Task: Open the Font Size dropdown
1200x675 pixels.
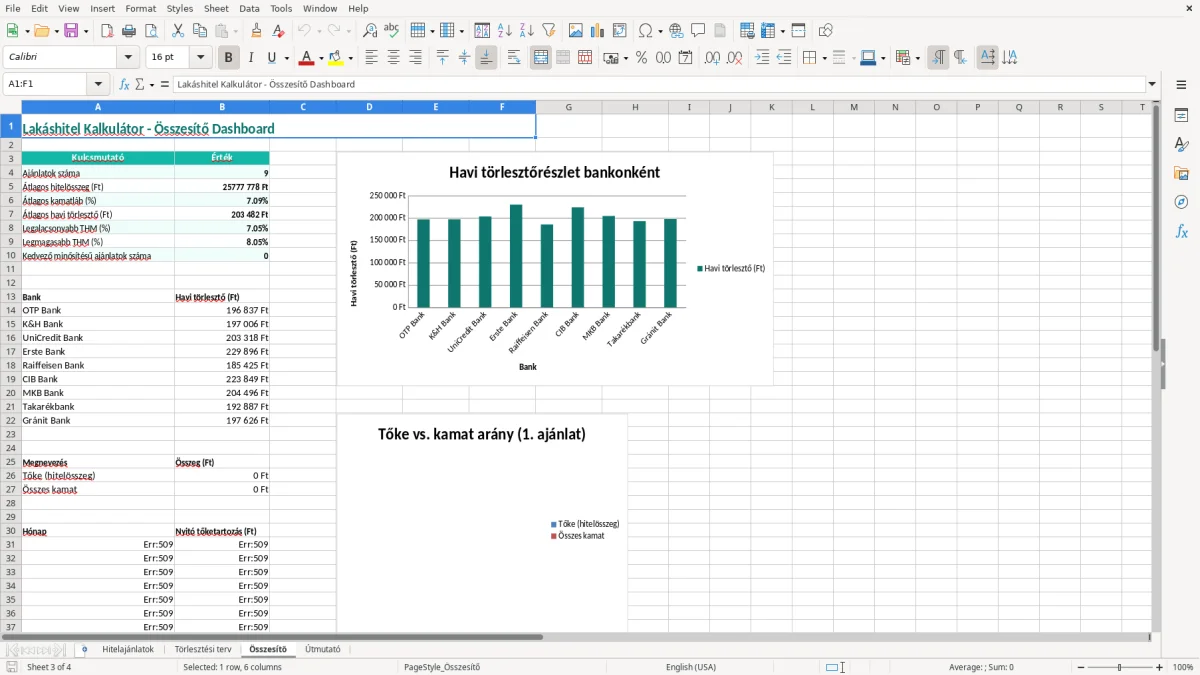Action: click(x=201, y=58)
